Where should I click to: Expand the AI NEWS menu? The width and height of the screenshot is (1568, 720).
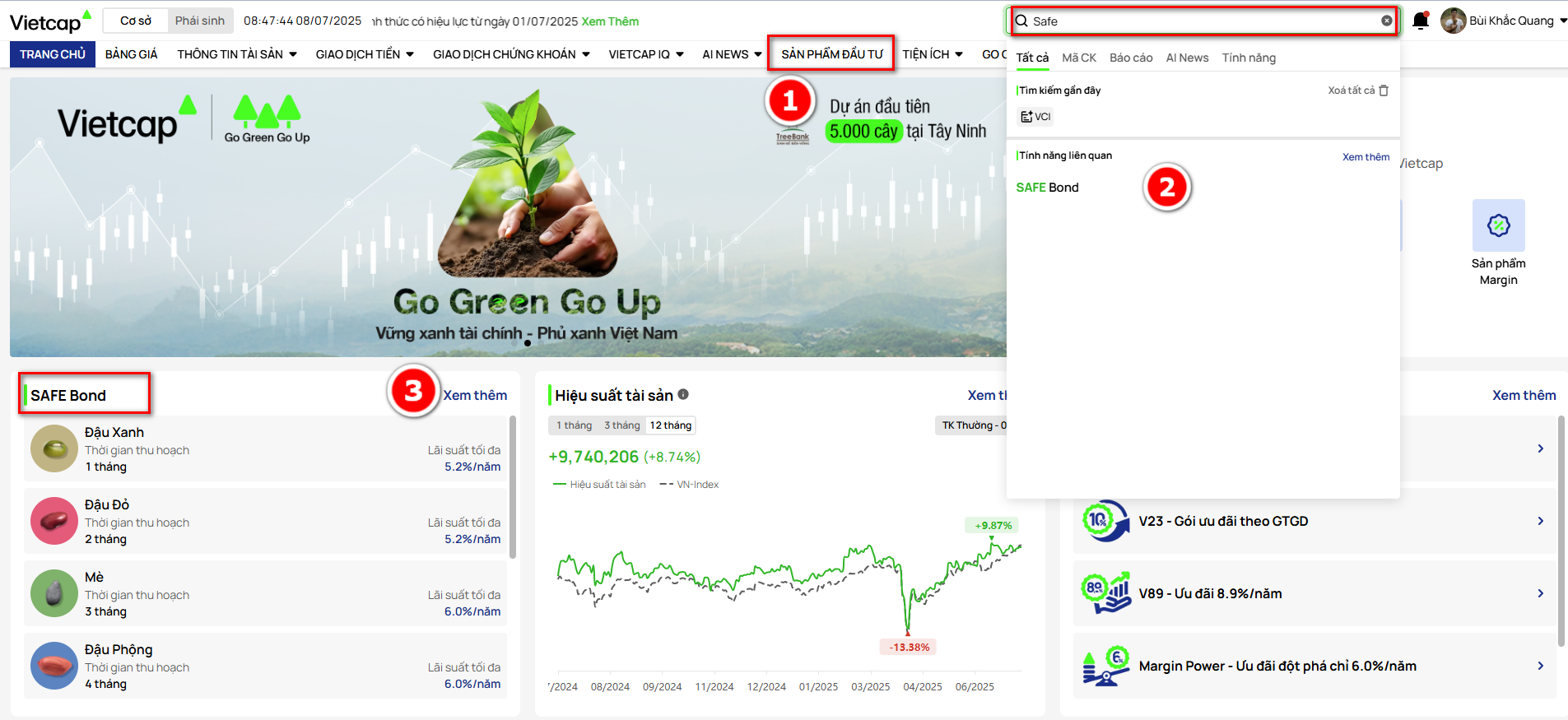pos(732,54)
